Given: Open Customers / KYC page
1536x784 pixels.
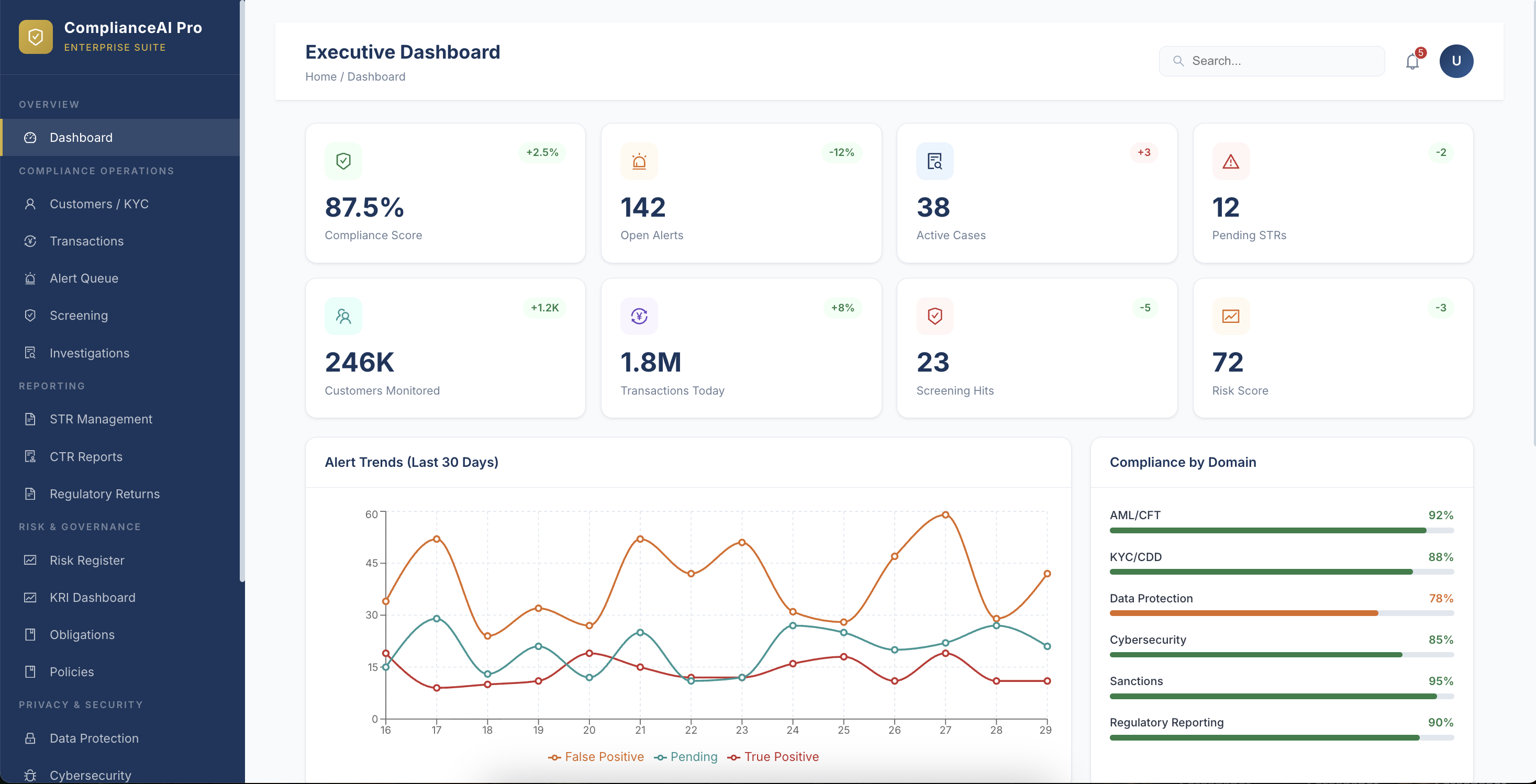Looking at the screenshot, I should click(98, 204).
